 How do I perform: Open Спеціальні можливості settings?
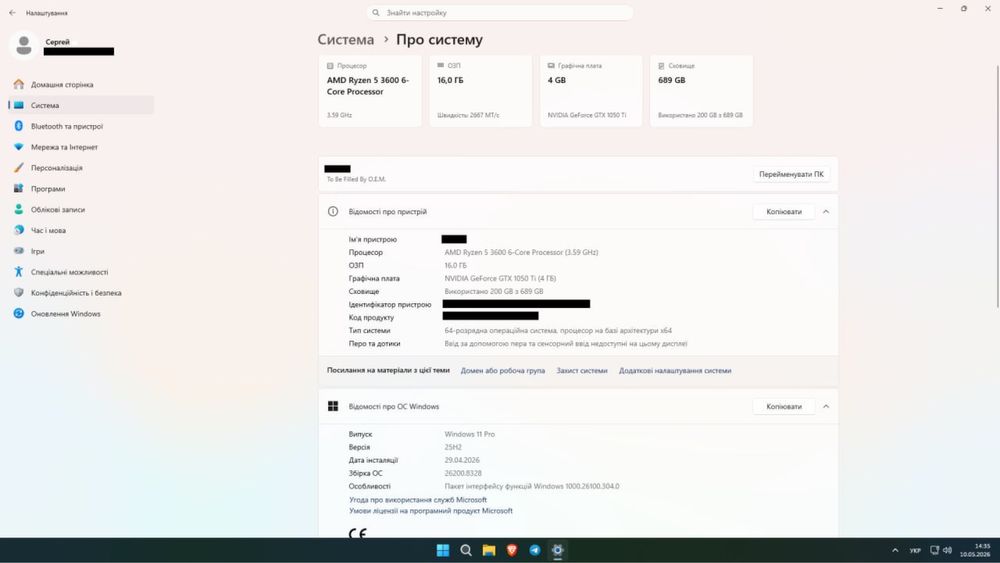[x=81, y=272]
